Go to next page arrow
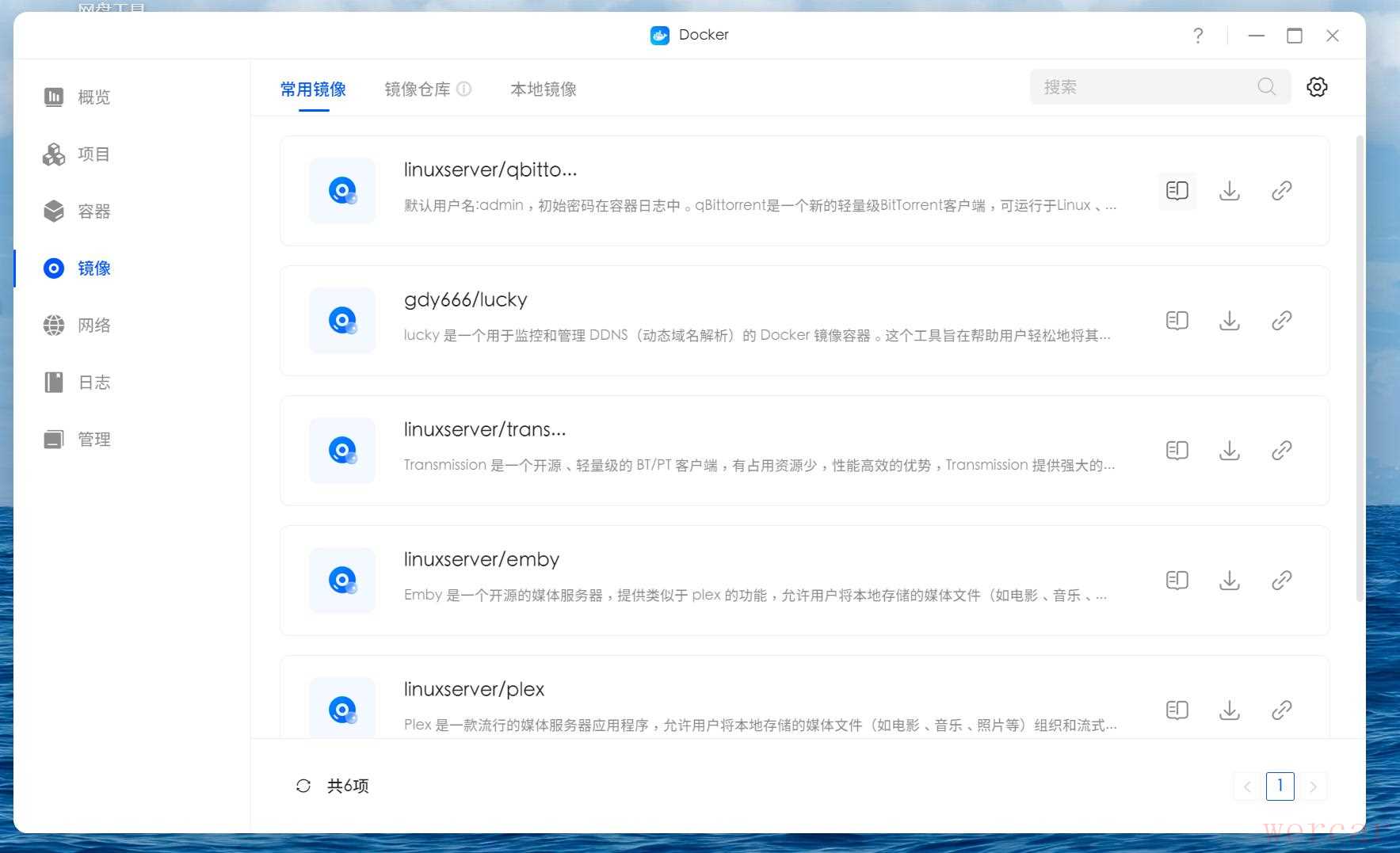1400x853 pixels. [1313, 786]
